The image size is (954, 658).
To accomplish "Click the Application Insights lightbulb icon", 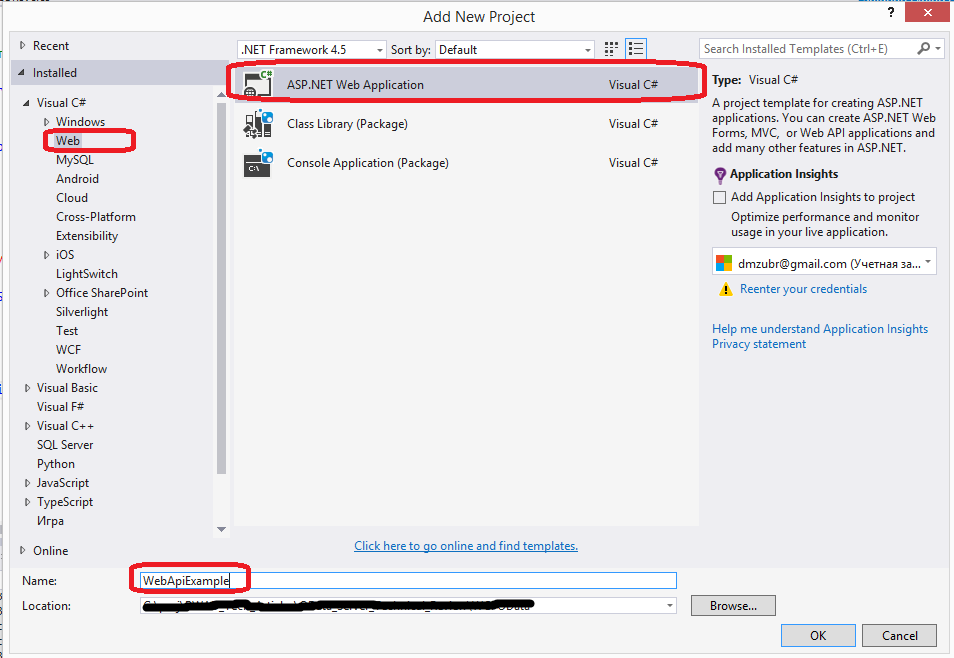I will coord(720,175).
